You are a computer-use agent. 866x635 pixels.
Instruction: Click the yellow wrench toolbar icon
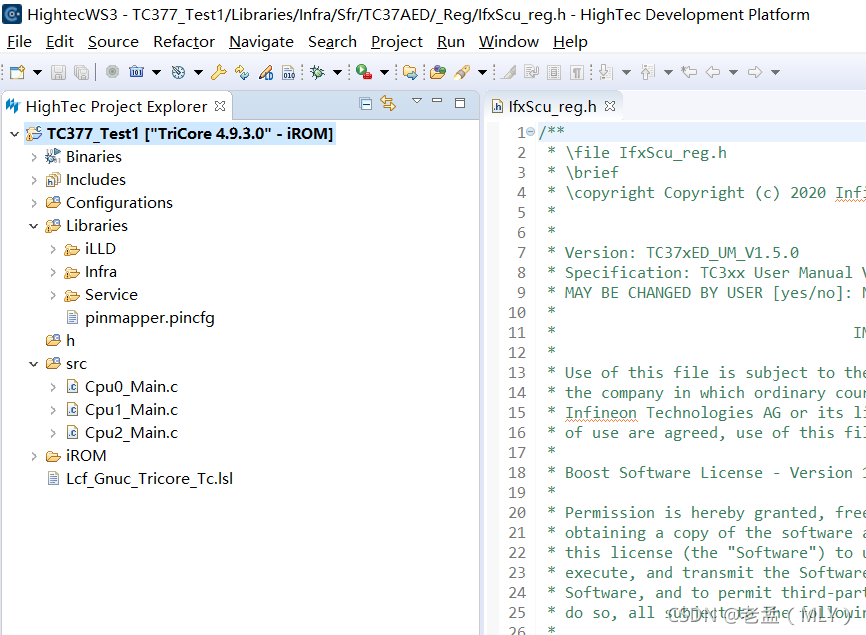pyautogui.click(x=219, y=72)
